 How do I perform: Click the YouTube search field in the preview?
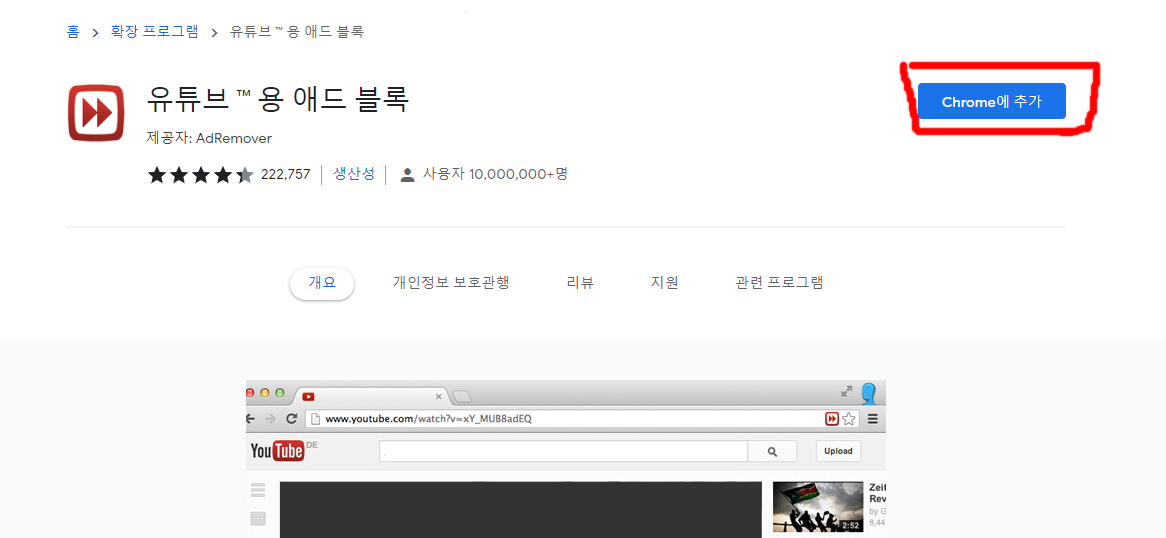(563, 451)
